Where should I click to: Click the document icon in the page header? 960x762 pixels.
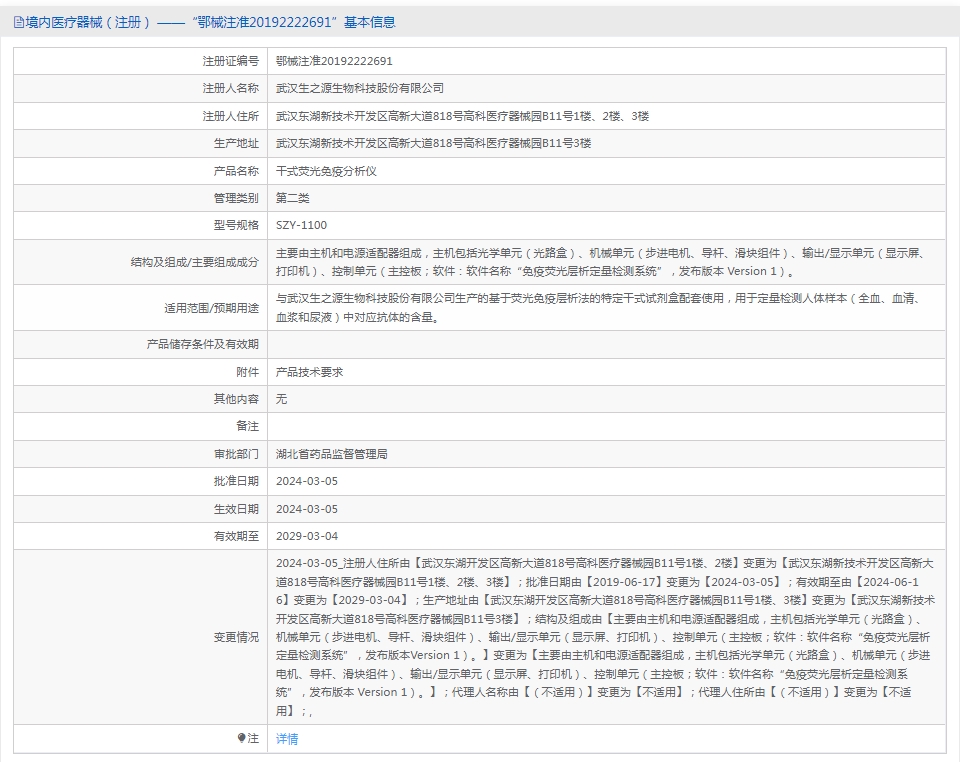[19, 23]
